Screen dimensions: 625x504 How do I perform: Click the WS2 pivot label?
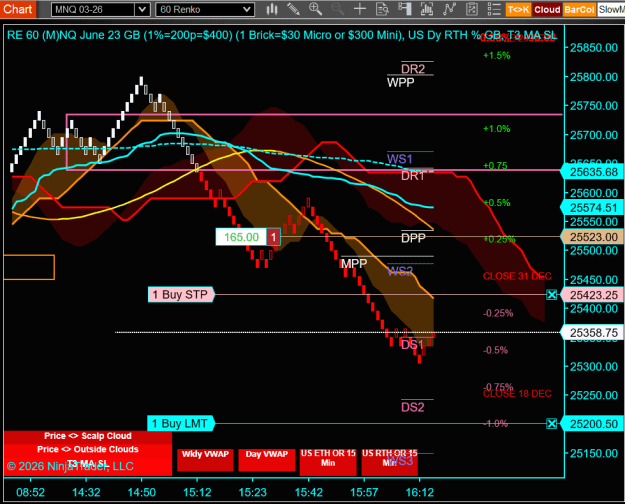point(400,272)
